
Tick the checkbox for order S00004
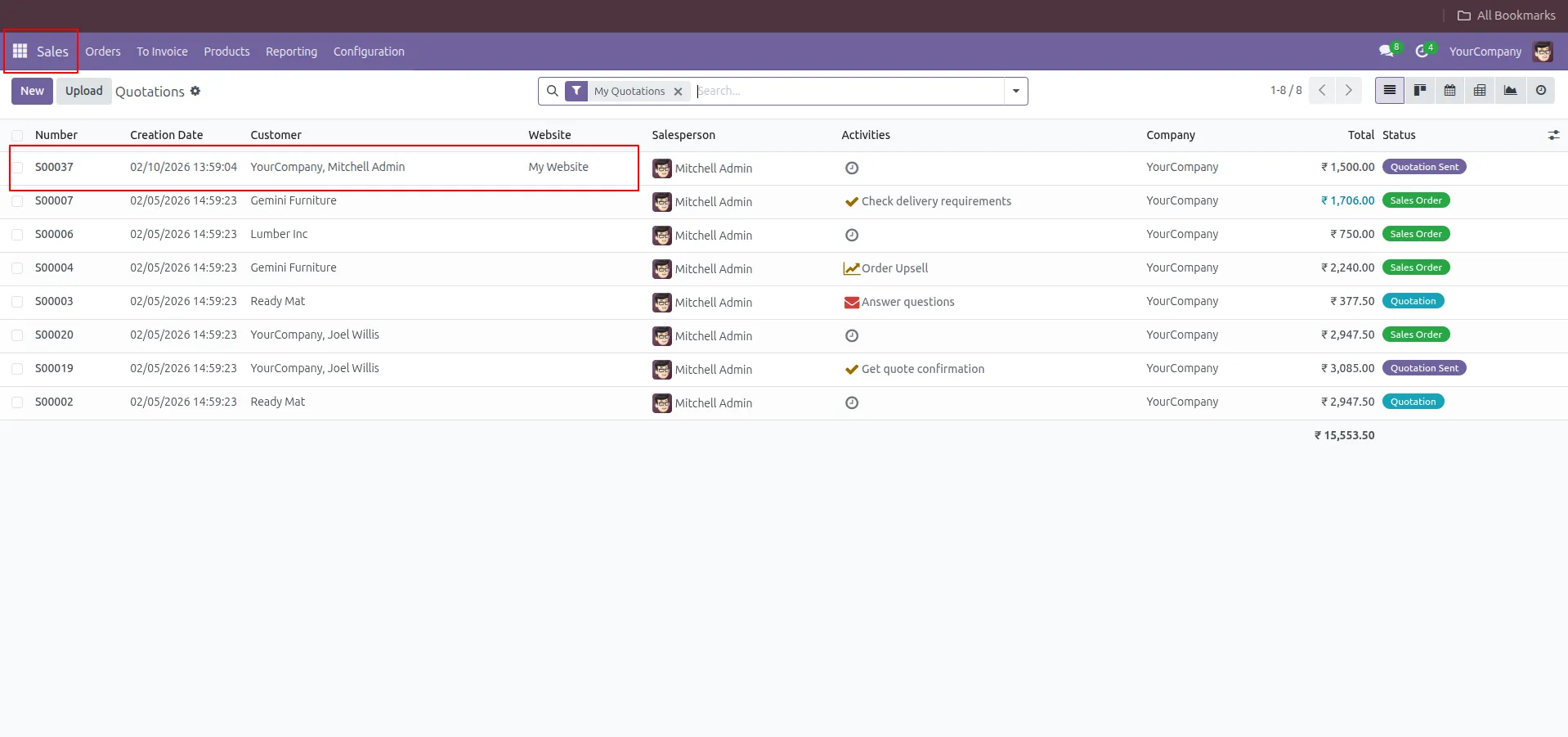[x=17, y=268]
